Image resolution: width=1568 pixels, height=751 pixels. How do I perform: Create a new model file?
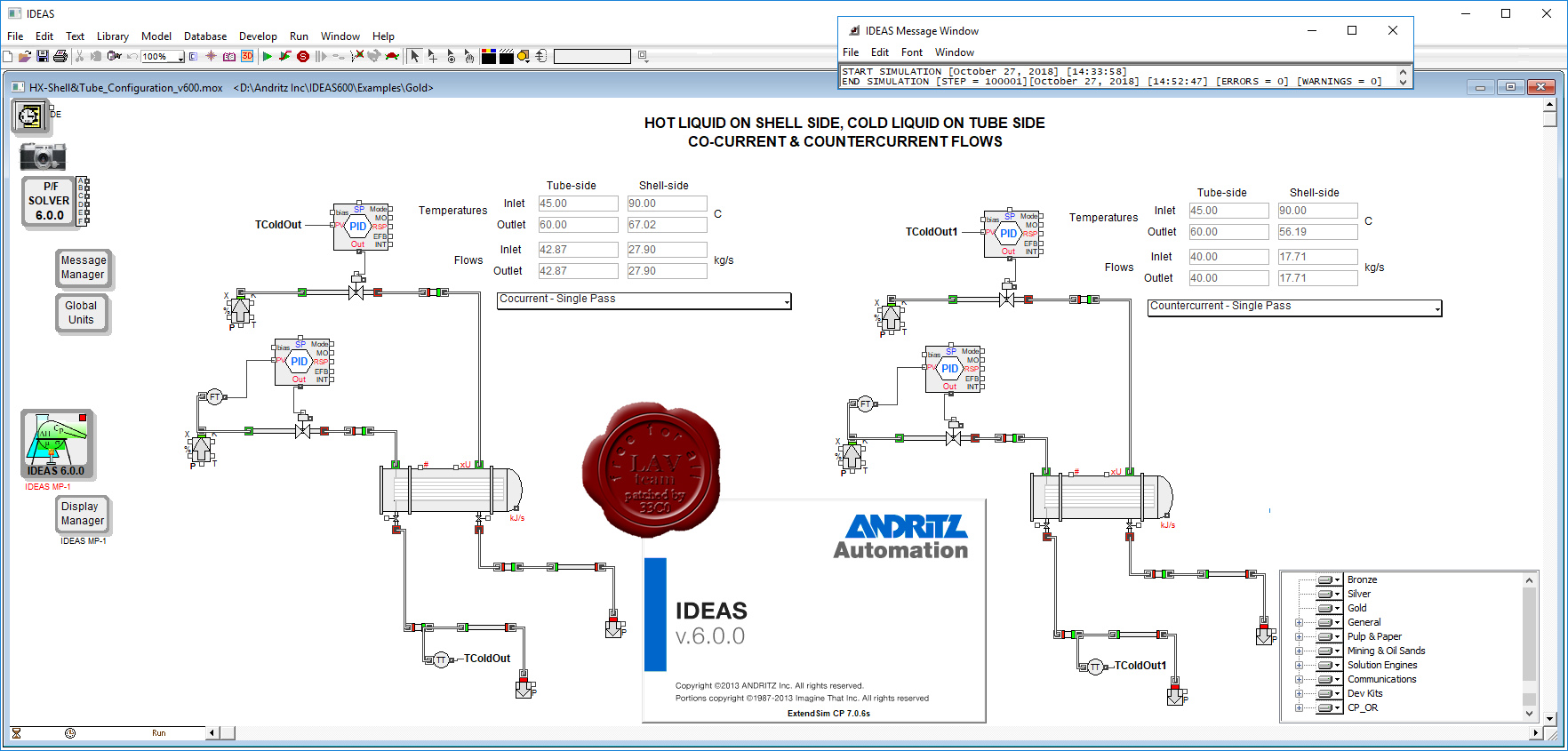tap(8, 56)
